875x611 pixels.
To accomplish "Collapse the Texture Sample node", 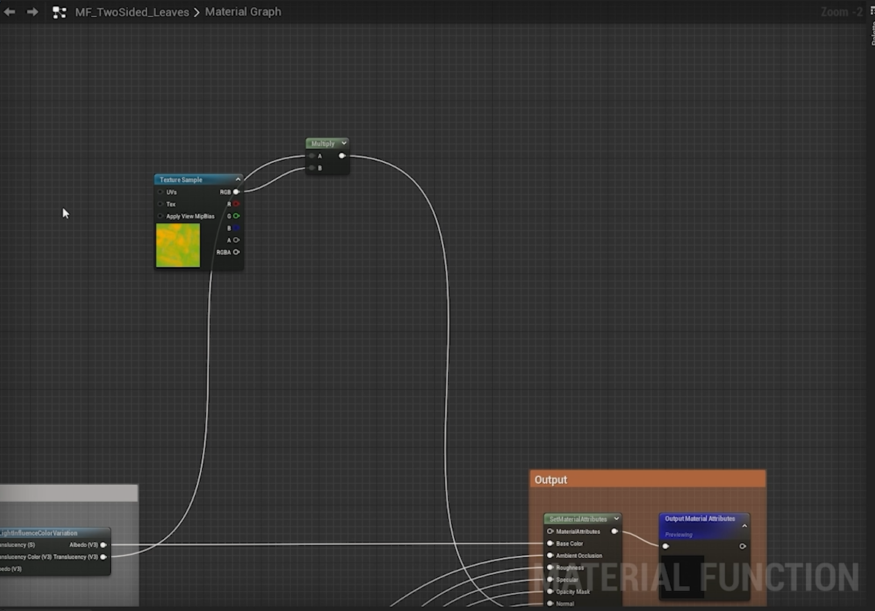I will tap(238, 180).
